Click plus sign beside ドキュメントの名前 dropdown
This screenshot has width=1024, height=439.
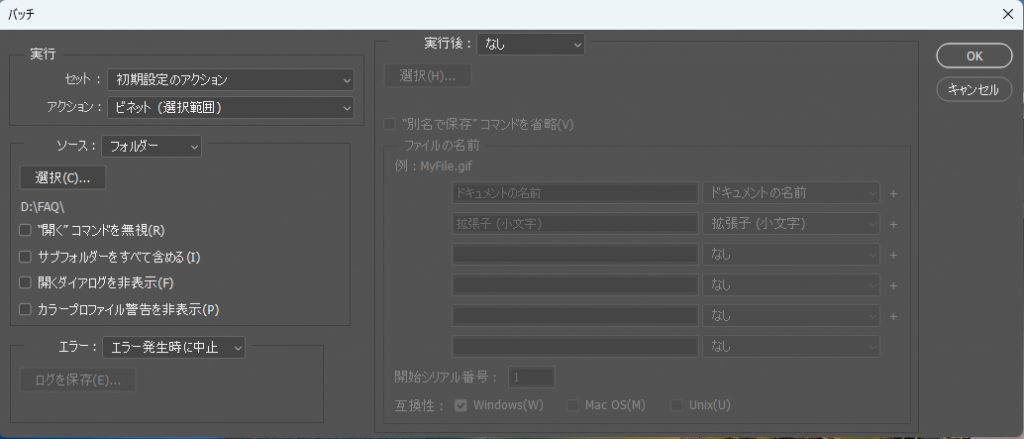893,193
